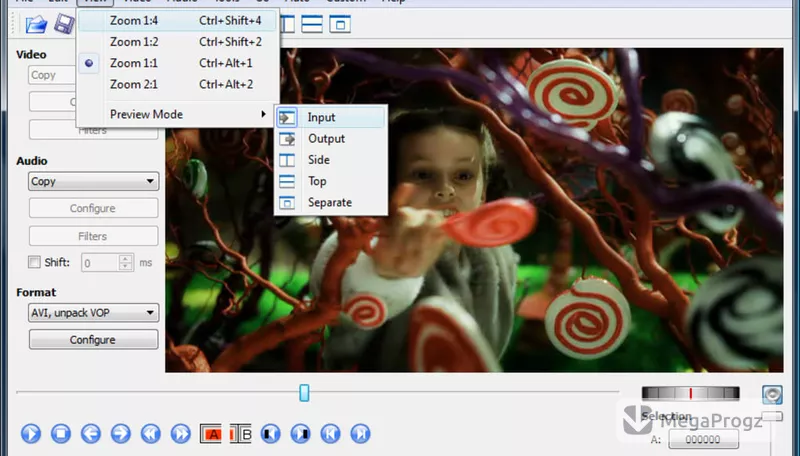This screenshot has height=456, width=800.
Task: Click Side preview mode icon
Action: click(x=287, y=160)
